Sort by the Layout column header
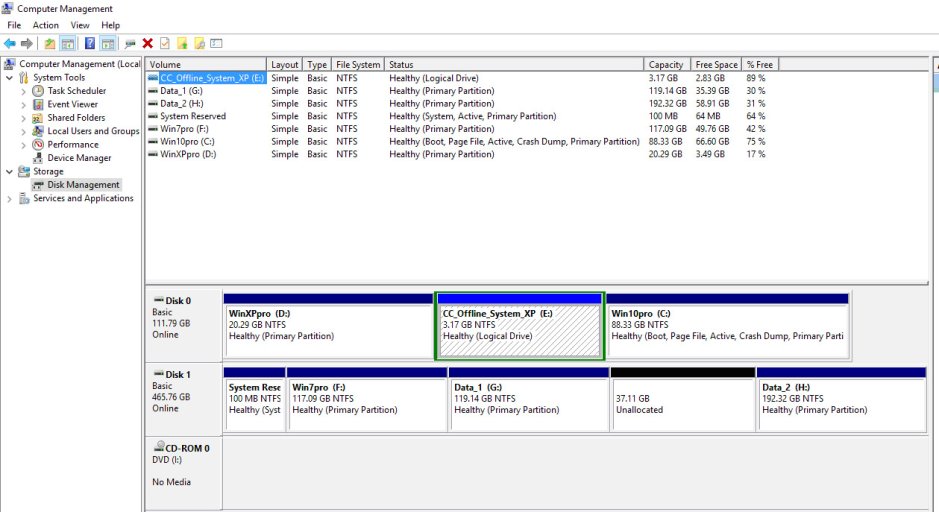This screenshot has width=939, height=512. [284, 64]
